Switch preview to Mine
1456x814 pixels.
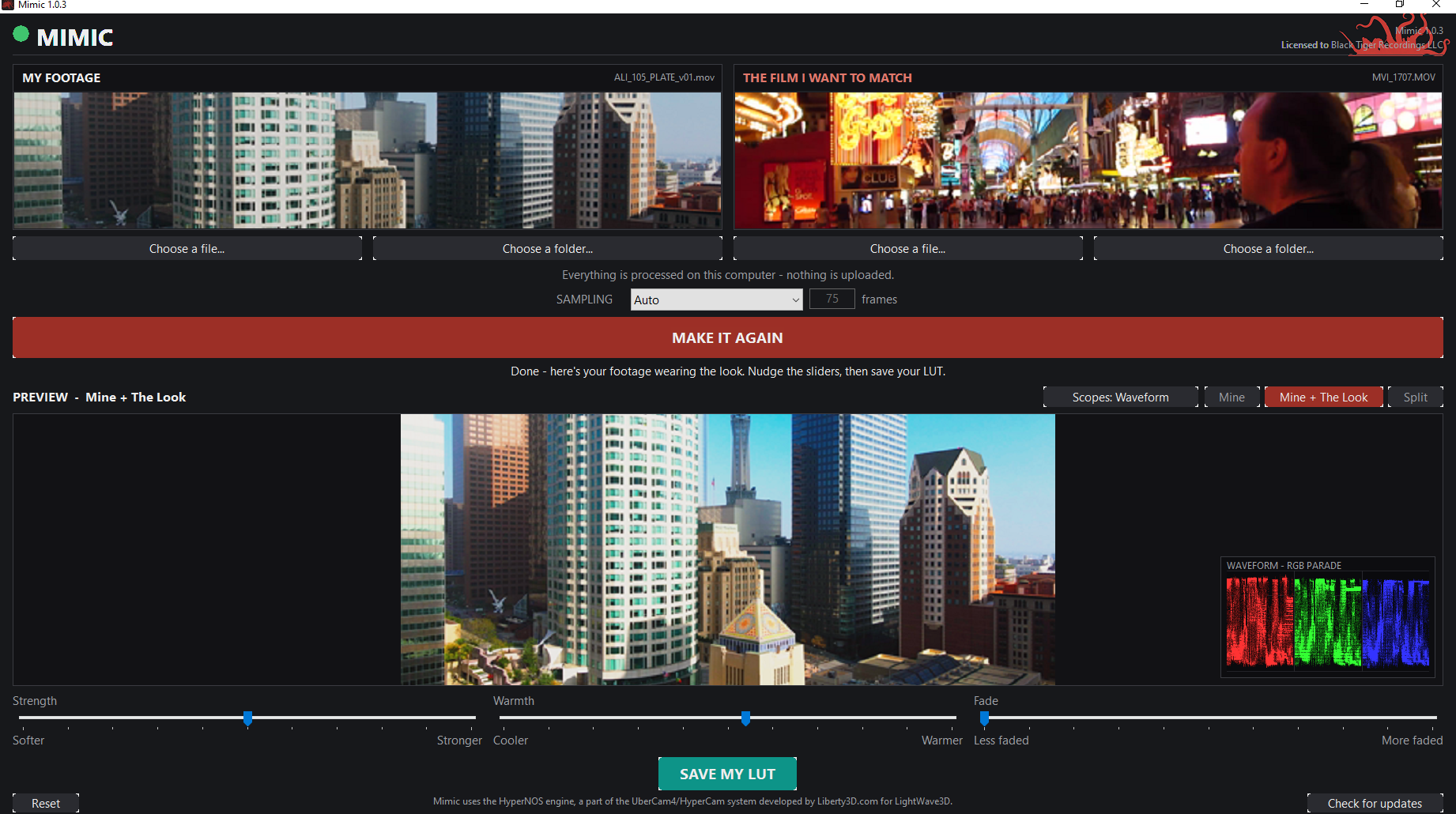pos(1232,397)
